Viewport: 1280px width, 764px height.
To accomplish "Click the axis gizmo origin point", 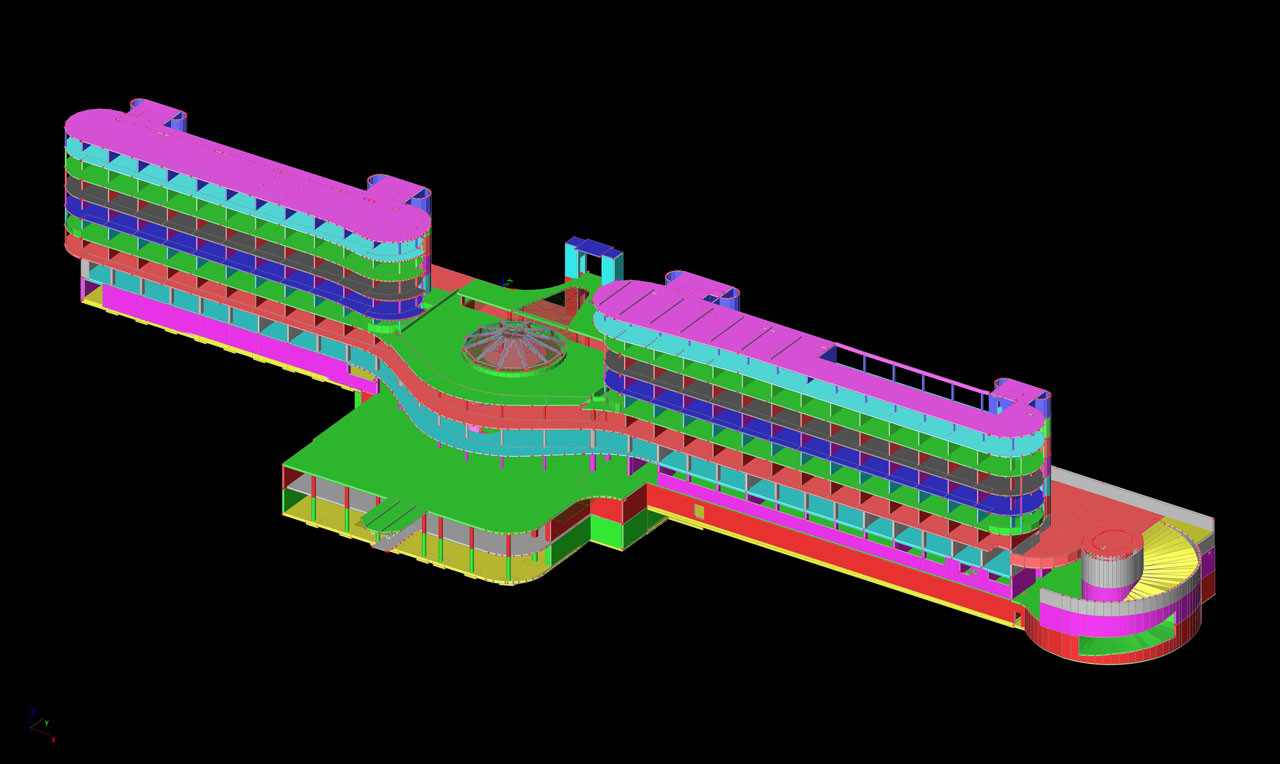I will (x=30, y=727).
